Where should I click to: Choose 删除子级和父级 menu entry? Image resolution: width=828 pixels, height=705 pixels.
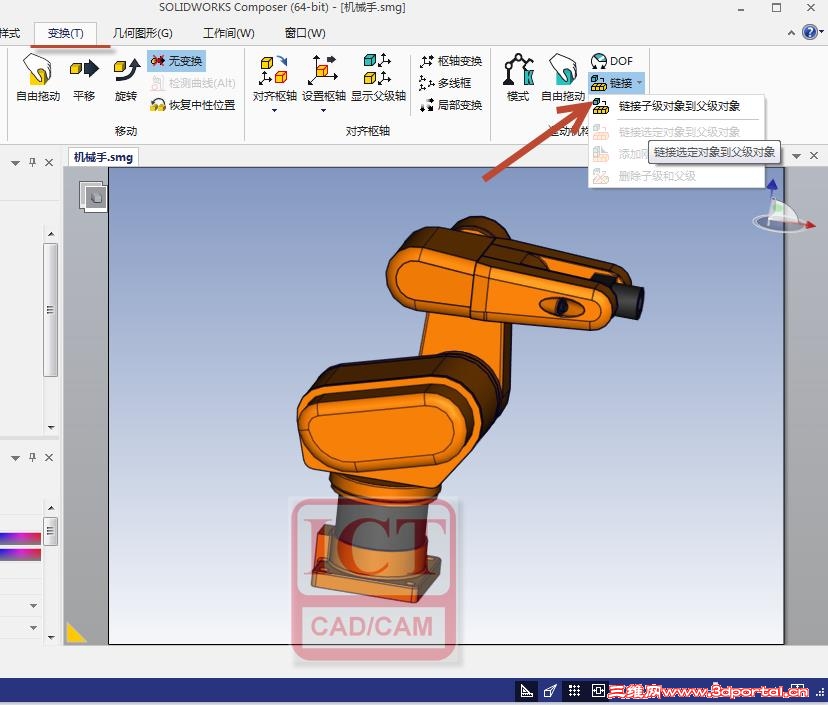click(x=676, y=176)
